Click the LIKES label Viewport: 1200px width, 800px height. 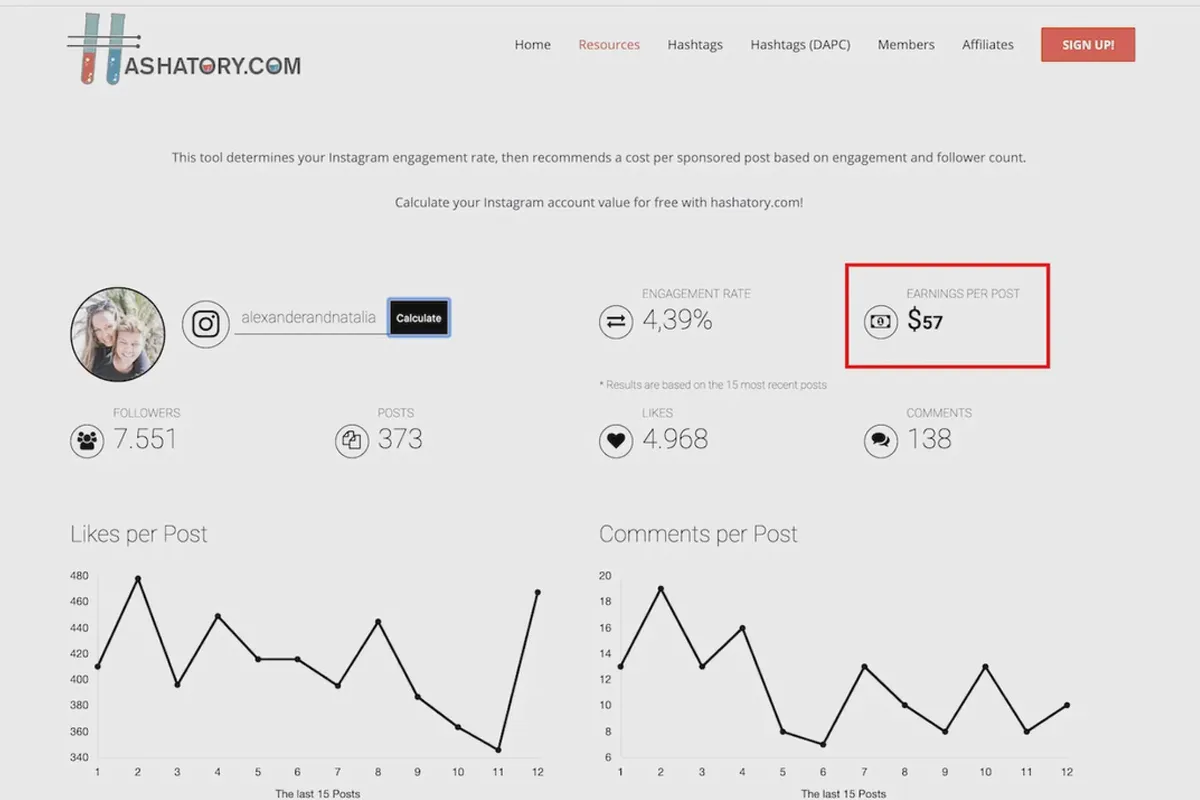pyautogui.click(x=657, y=413)
